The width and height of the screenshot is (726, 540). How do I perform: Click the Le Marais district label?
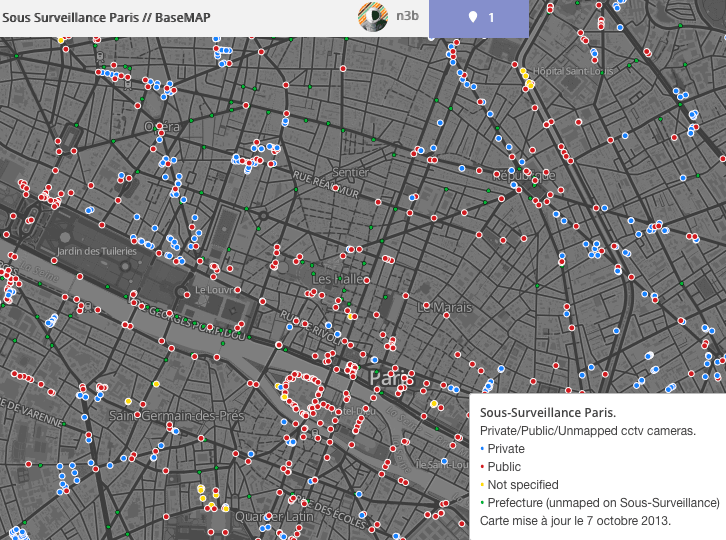pyautogui.click(x=444, y=308)
